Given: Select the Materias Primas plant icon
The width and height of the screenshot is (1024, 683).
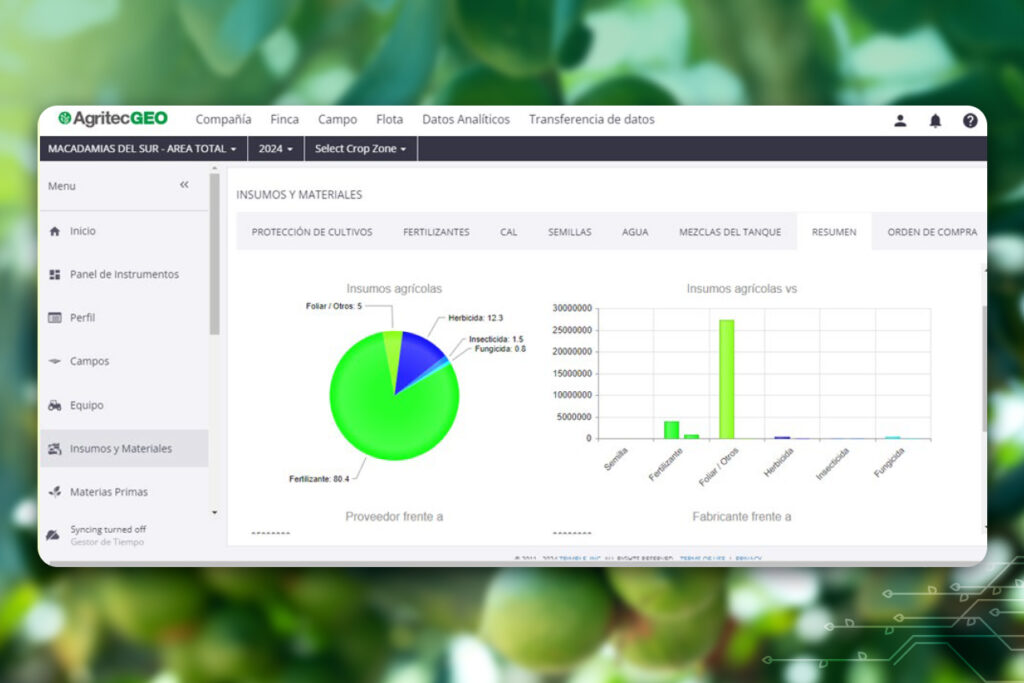Looking at the screenshot, I should pos(54,491).
